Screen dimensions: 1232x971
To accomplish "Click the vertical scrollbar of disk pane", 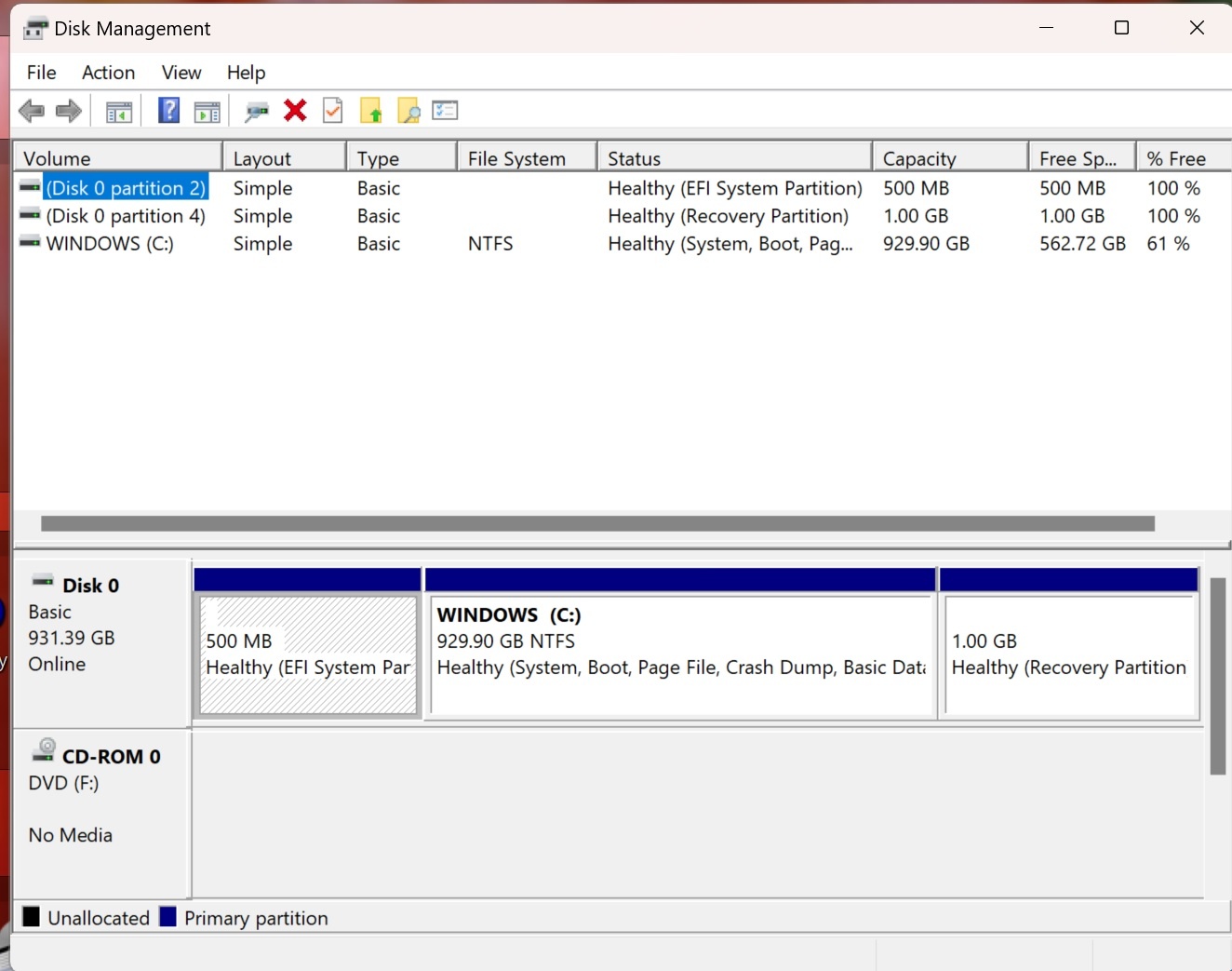I will click(x=1217, y=676).
